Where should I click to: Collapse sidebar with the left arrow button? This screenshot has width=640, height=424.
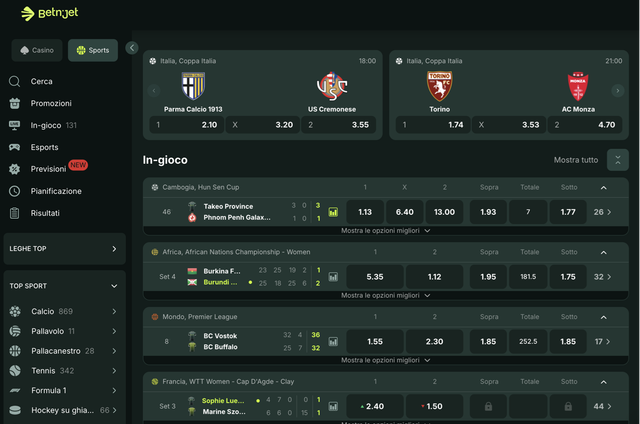[132, 48]
